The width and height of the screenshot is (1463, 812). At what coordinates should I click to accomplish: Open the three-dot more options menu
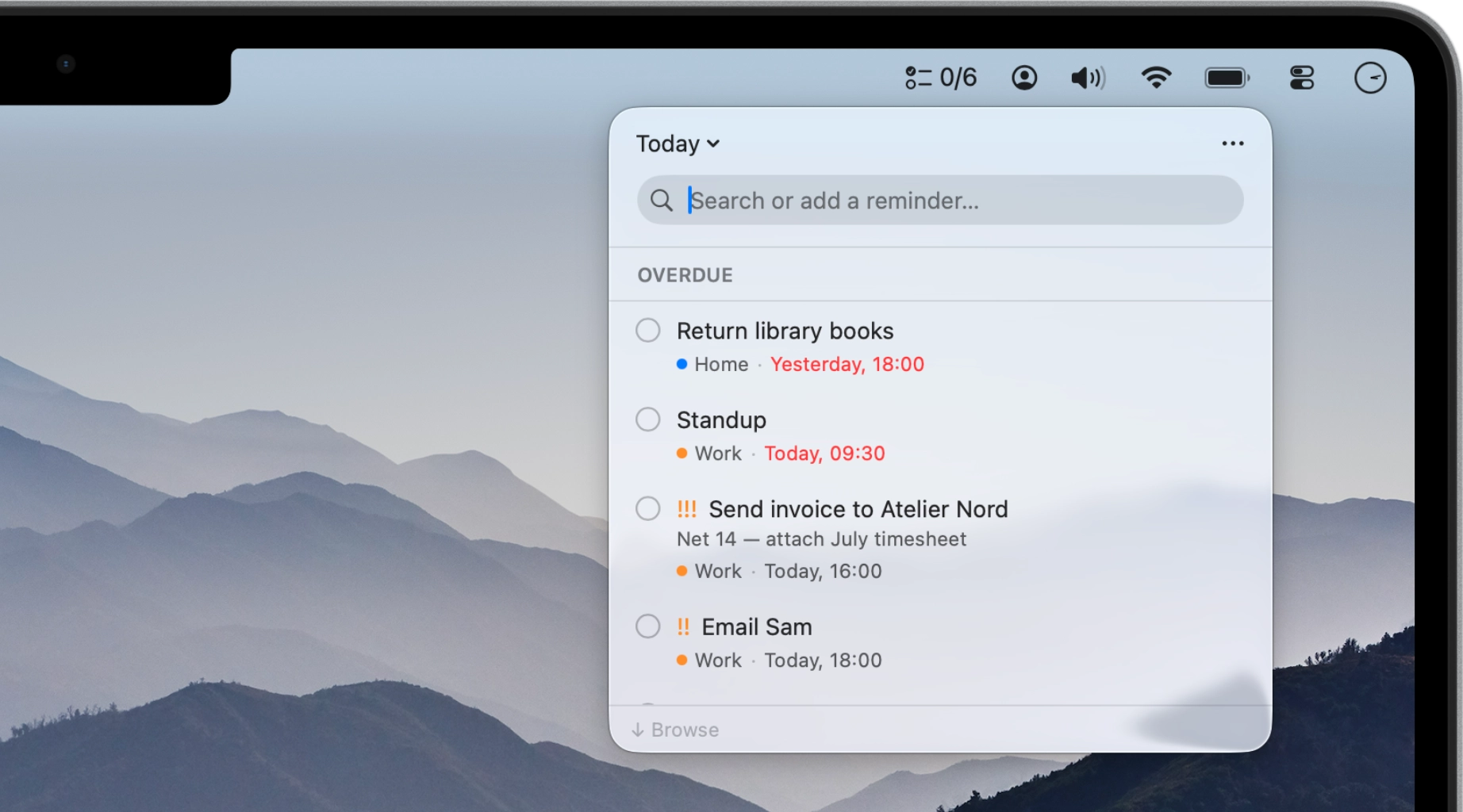tap(1233, 144)
